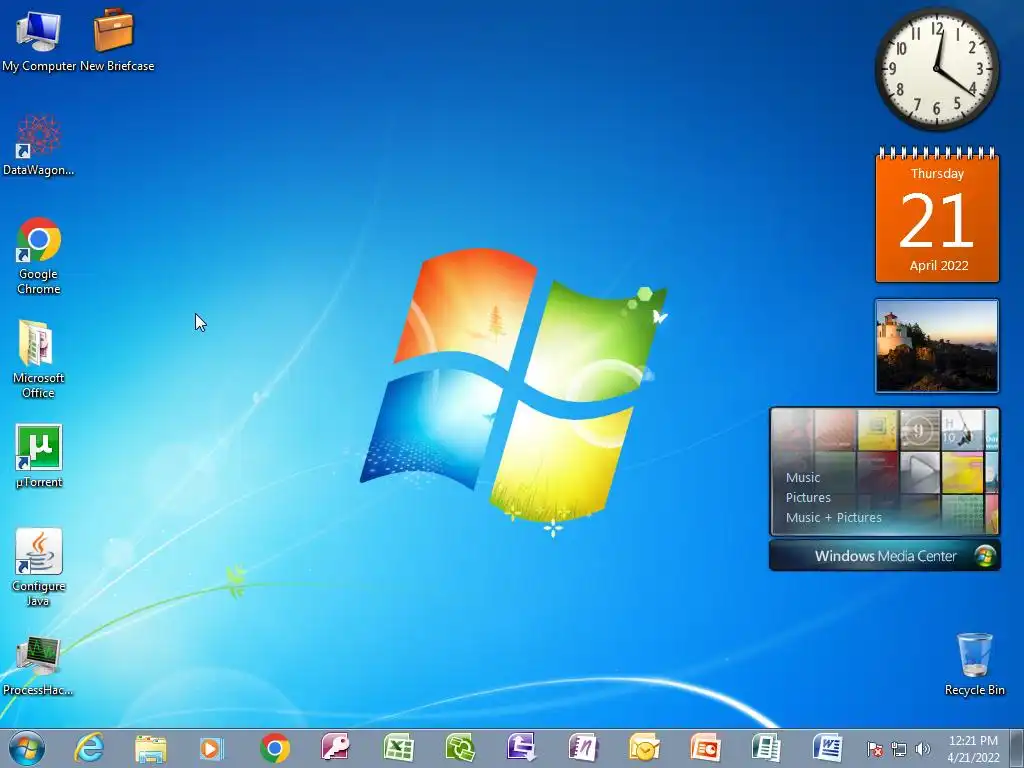The height and width of the screenshot is (768, 1024).
Task: Launch Microsoft Word from the taskbar
Action: click(x=828, y=748)
